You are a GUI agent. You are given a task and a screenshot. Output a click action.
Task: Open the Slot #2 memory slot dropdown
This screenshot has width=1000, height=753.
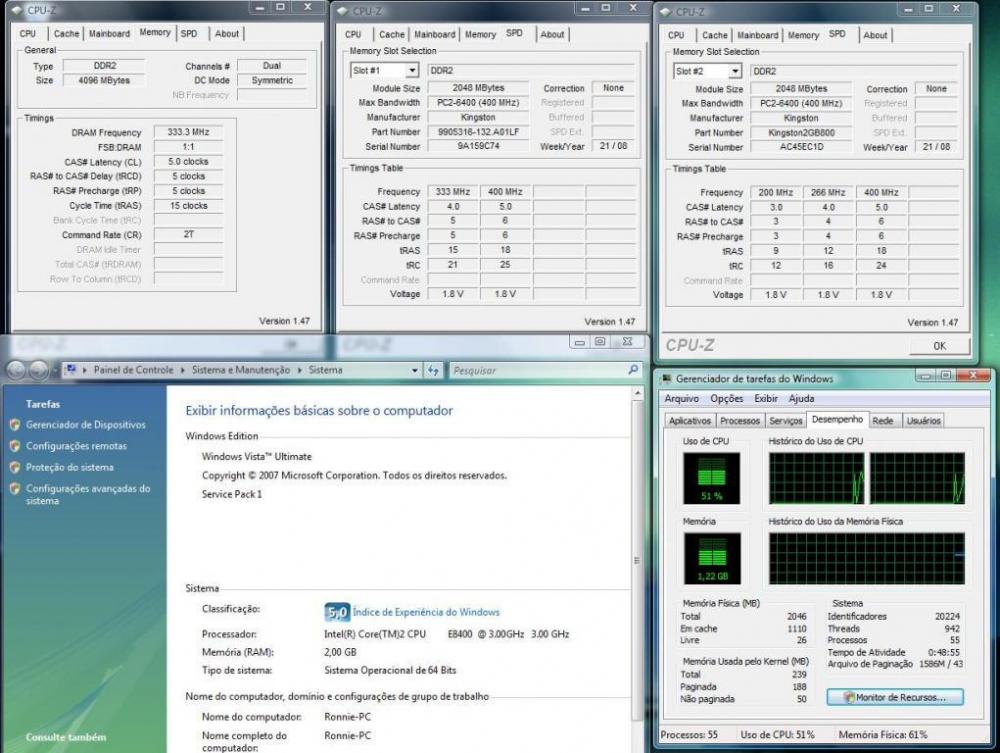(735, 72)
